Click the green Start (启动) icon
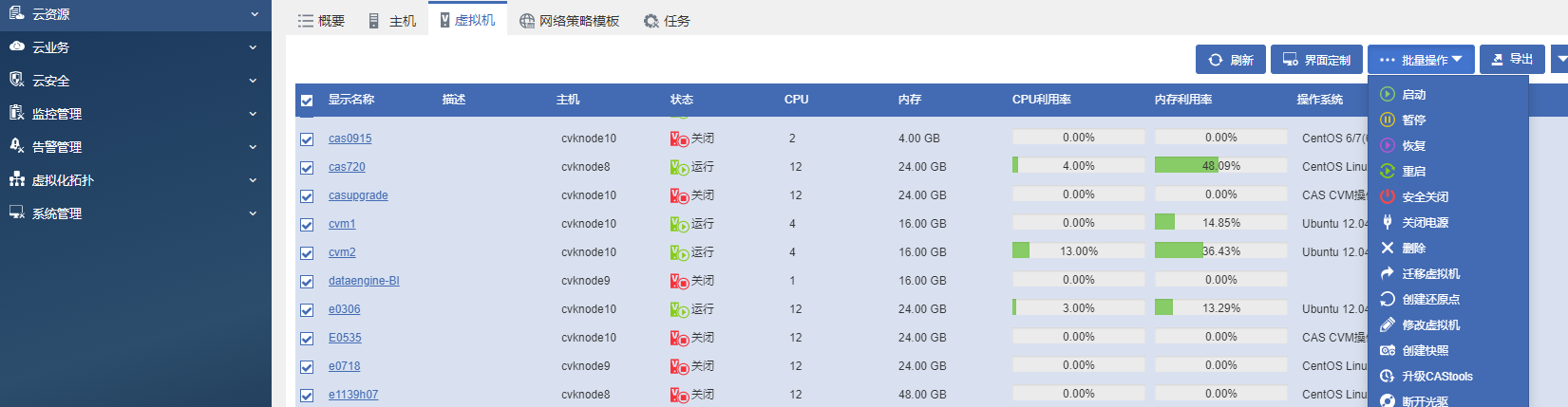This screenshot has height=407, width=1568. (1388, 94)
